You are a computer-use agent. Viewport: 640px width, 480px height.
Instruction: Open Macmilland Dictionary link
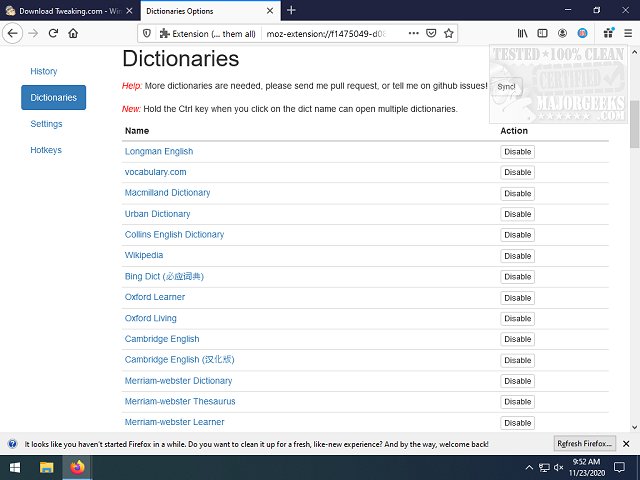(x=167, y=193)
